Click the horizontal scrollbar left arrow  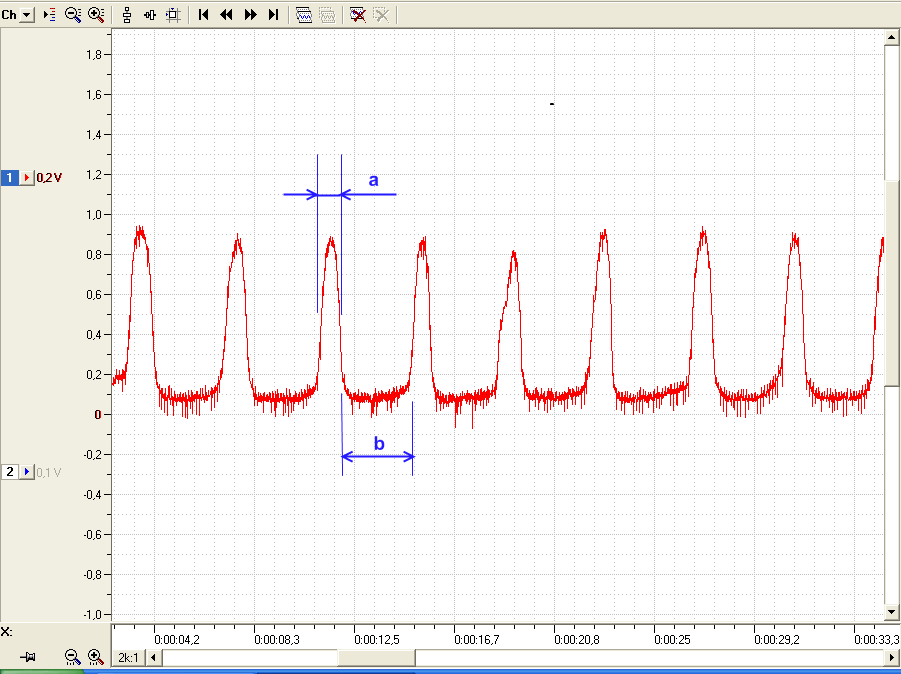(x=153, y=657)
